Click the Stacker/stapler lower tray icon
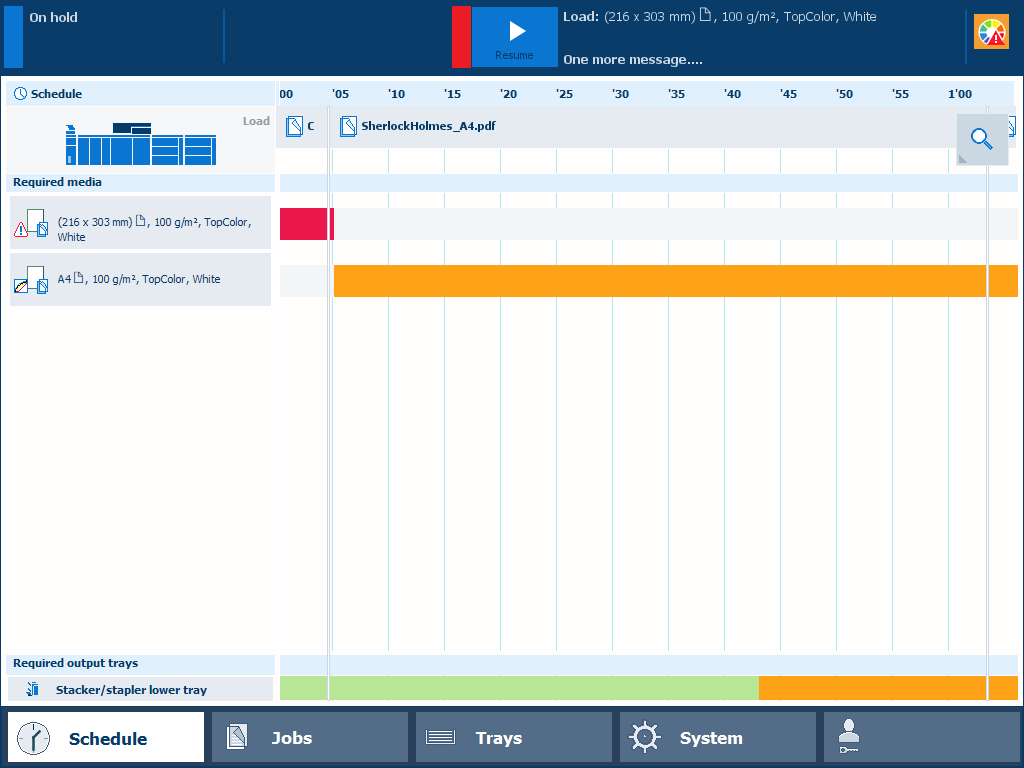Image resolution: width=1024 pixels, height=768 pixels. (33, 689)
